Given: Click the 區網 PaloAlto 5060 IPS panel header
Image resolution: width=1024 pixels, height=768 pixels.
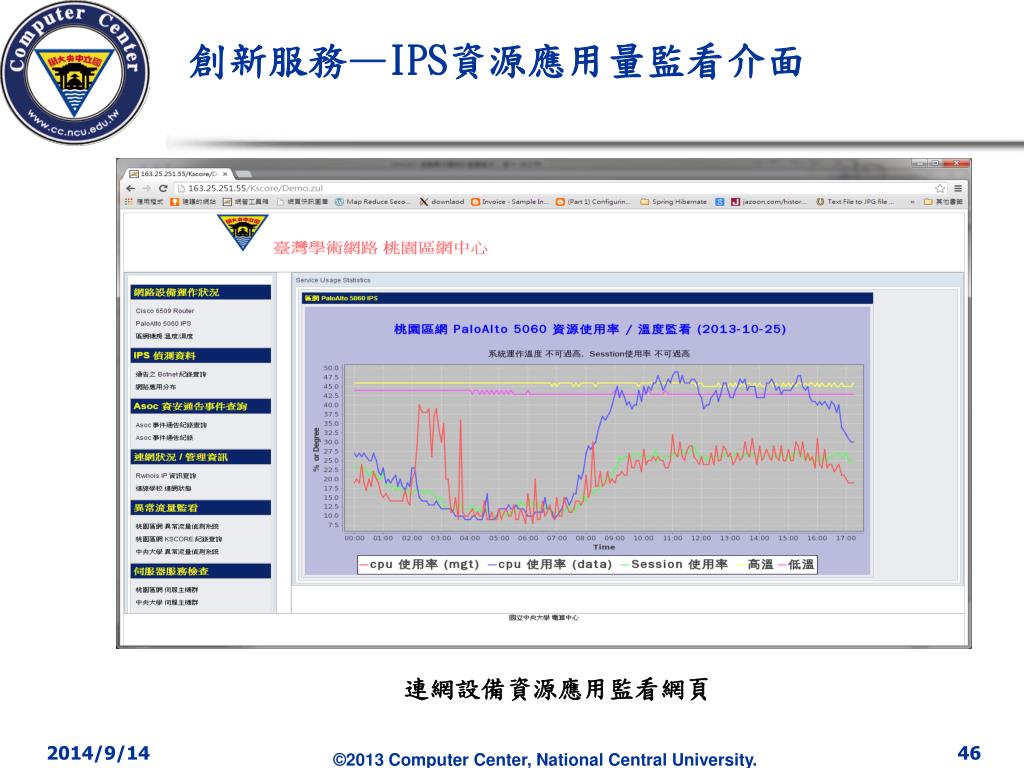Looking at the screenshot, I should (586, 298).
